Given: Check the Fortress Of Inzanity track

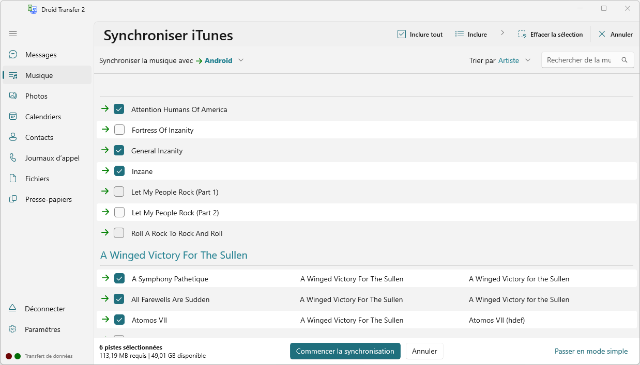Looking at the screenshot, I should [119, 130].
